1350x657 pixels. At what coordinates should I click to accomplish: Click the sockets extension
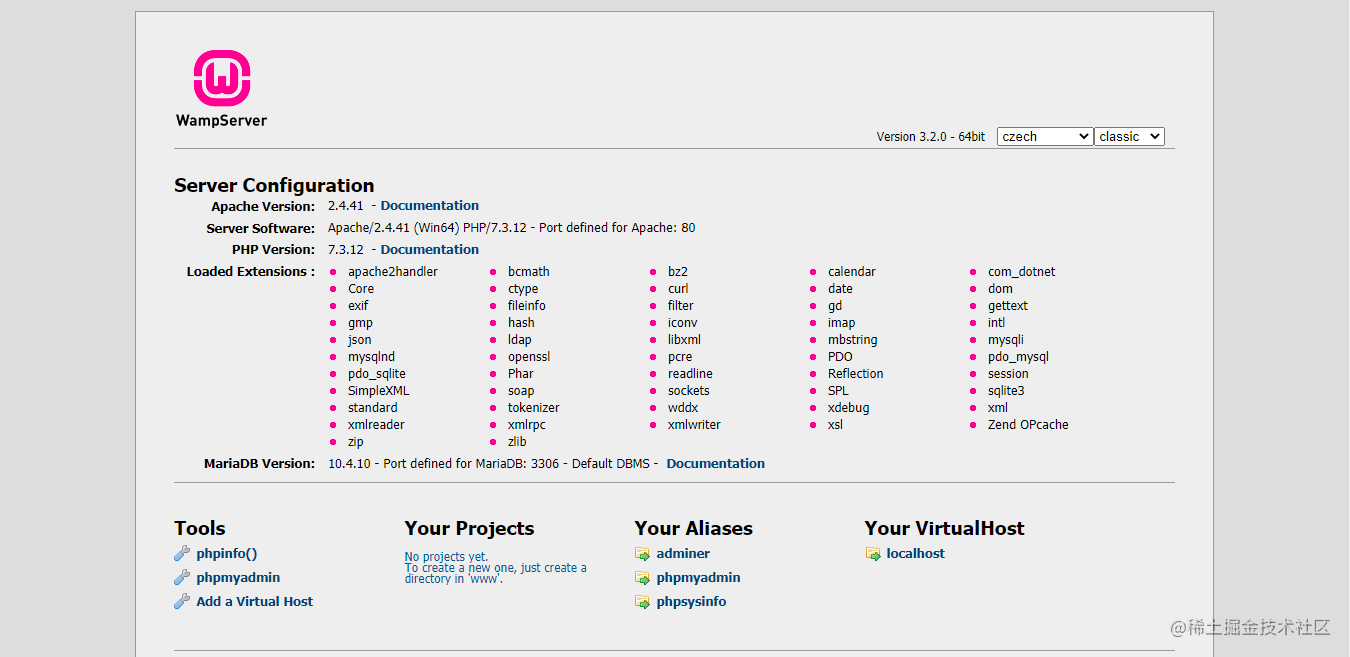[x=689, y=391]
